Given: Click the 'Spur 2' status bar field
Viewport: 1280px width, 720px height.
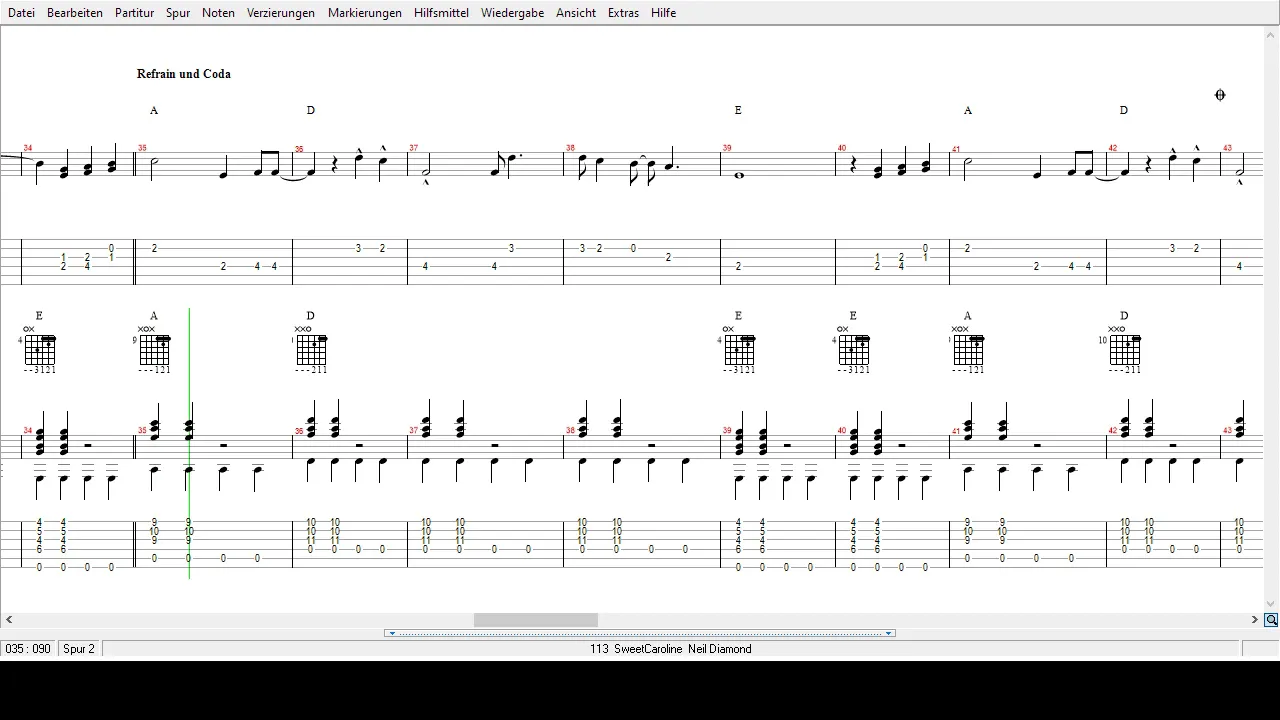Looking at the screenshot, I should 79,649.
